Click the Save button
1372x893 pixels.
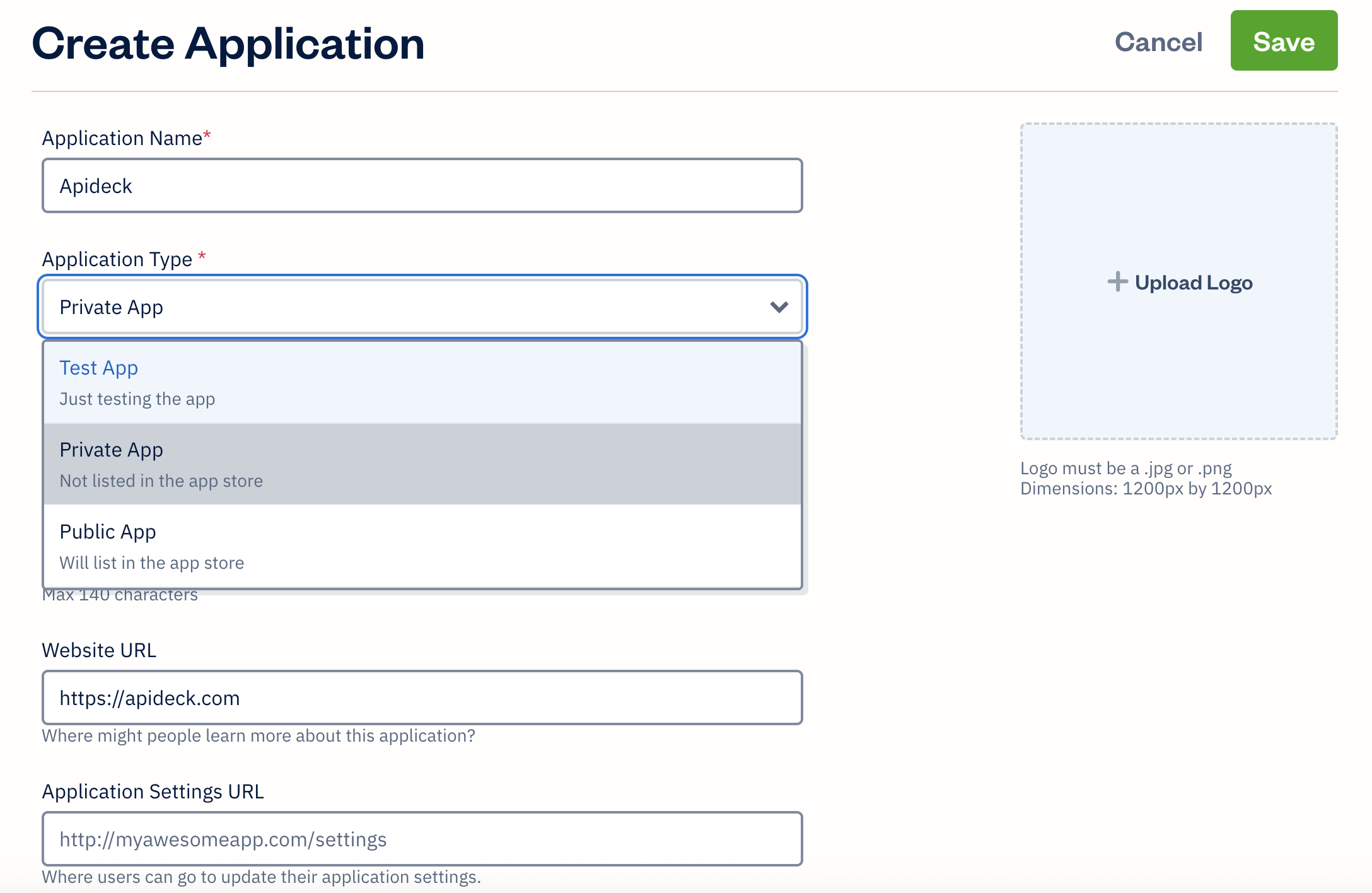(1284, 42)
